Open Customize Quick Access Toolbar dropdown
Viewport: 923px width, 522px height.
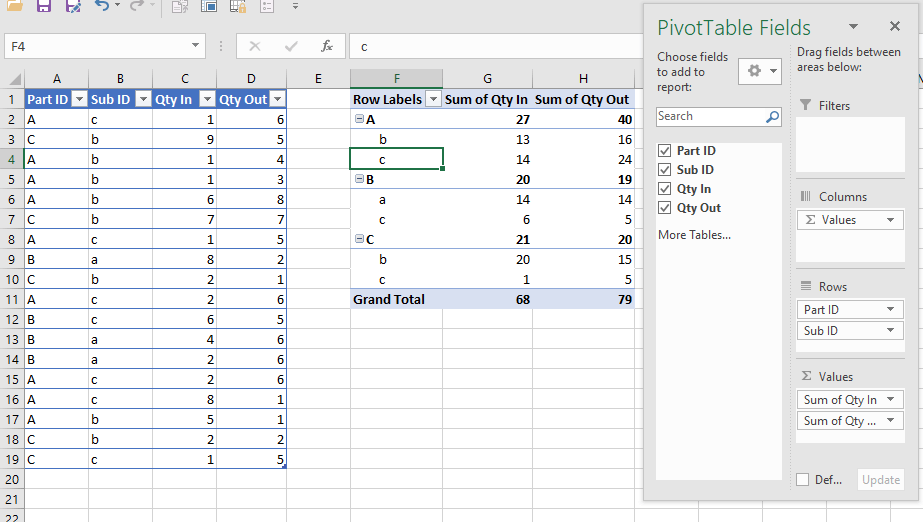coord(296,6)
